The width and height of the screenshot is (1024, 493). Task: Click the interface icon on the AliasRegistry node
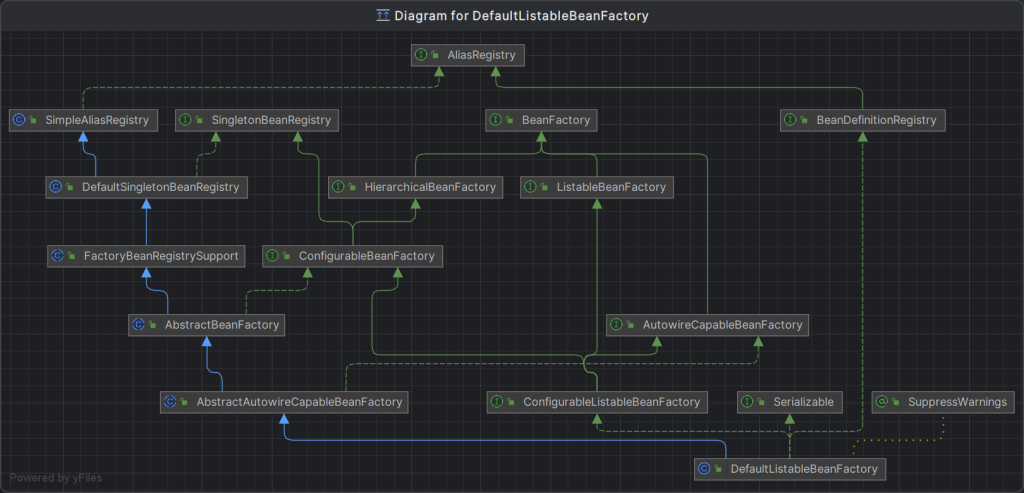tap(424, 55)
